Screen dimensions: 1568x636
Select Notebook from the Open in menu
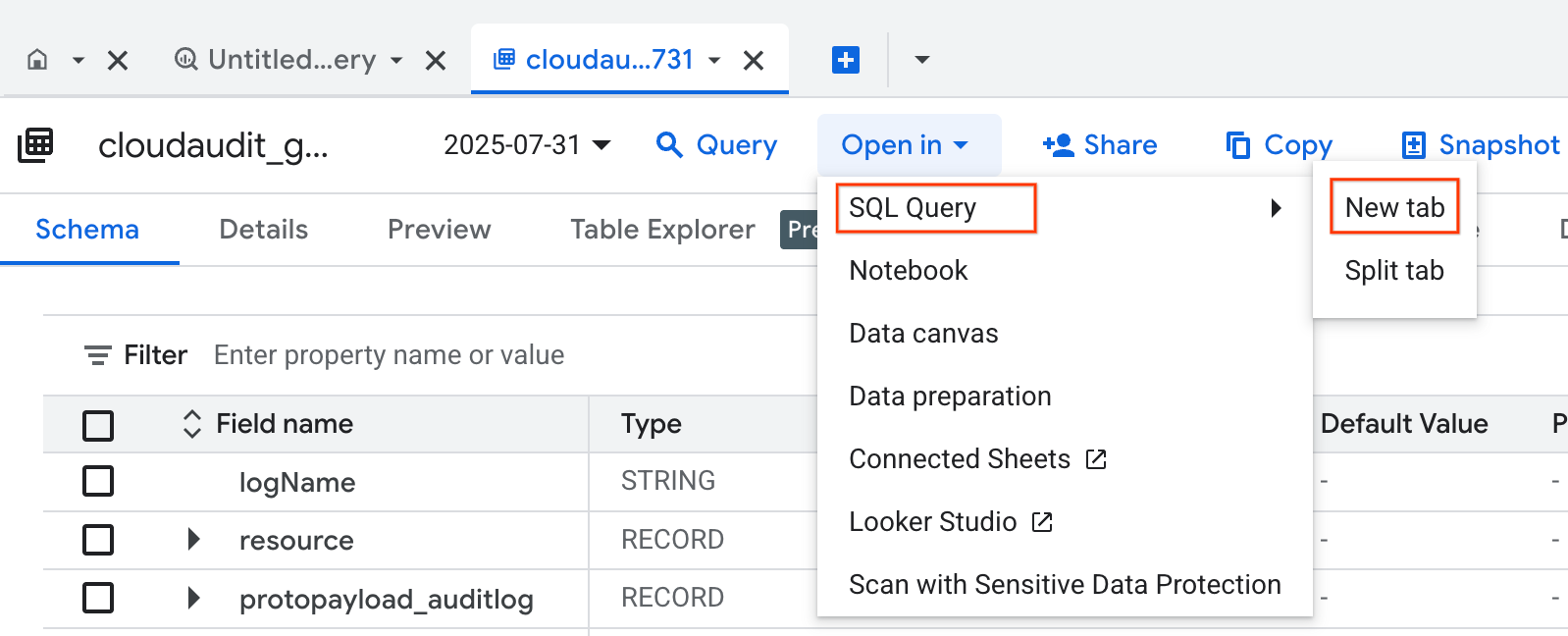pyautogui.click(x=908, y=271)
